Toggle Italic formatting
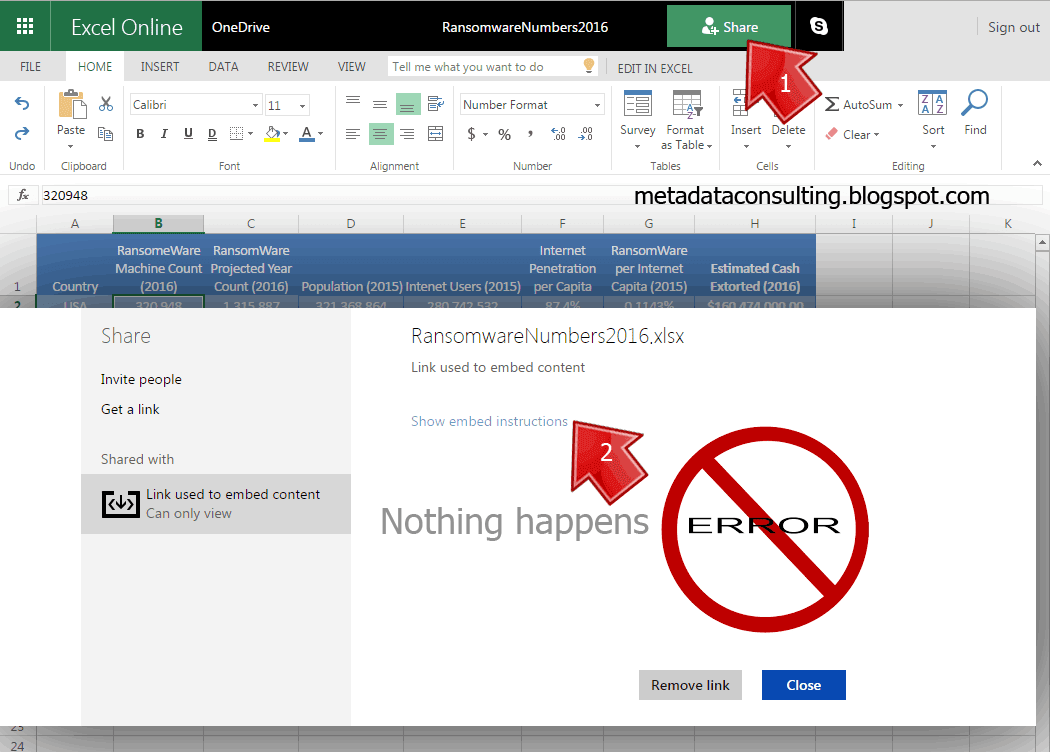1050x752 pixels. tap(164, 134)
